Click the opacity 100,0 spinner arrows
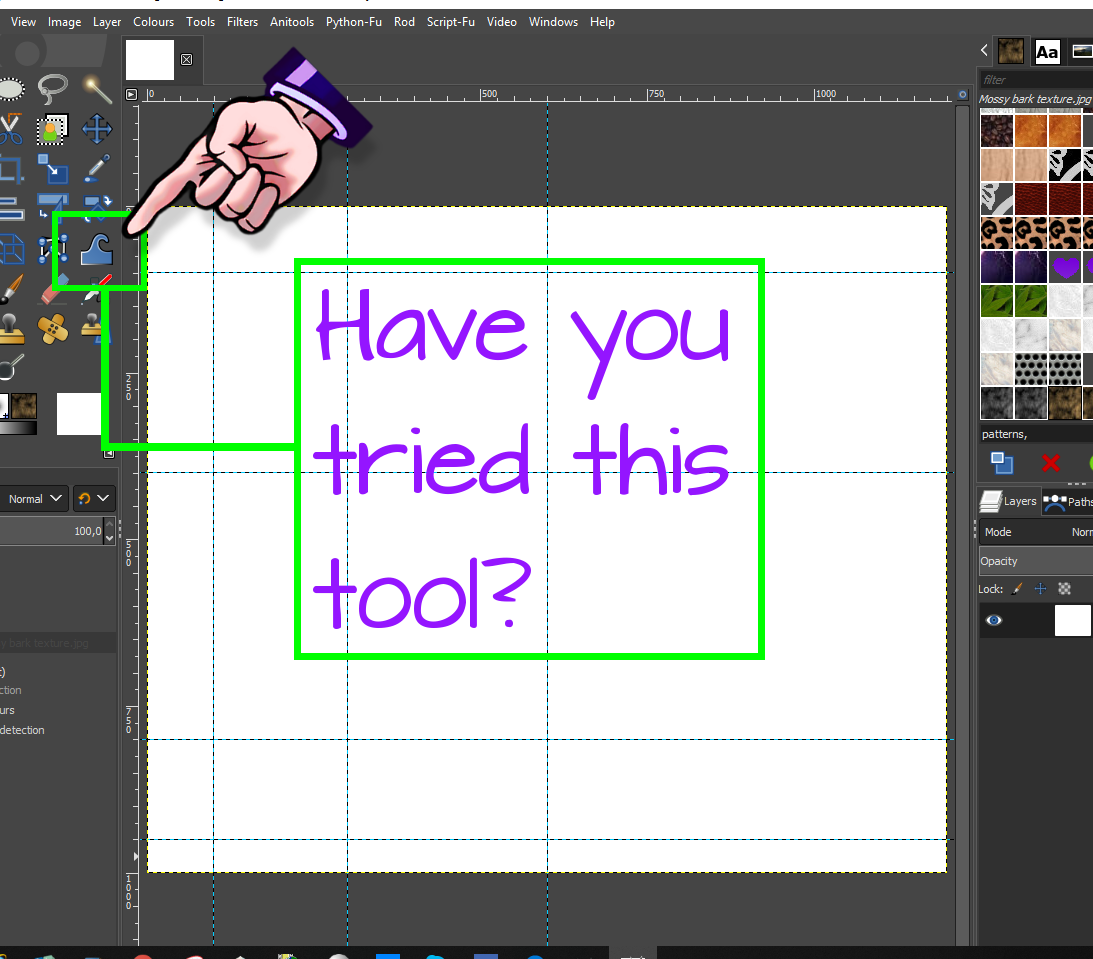The height and width of the screenshot is (959, 1093). 109,531
